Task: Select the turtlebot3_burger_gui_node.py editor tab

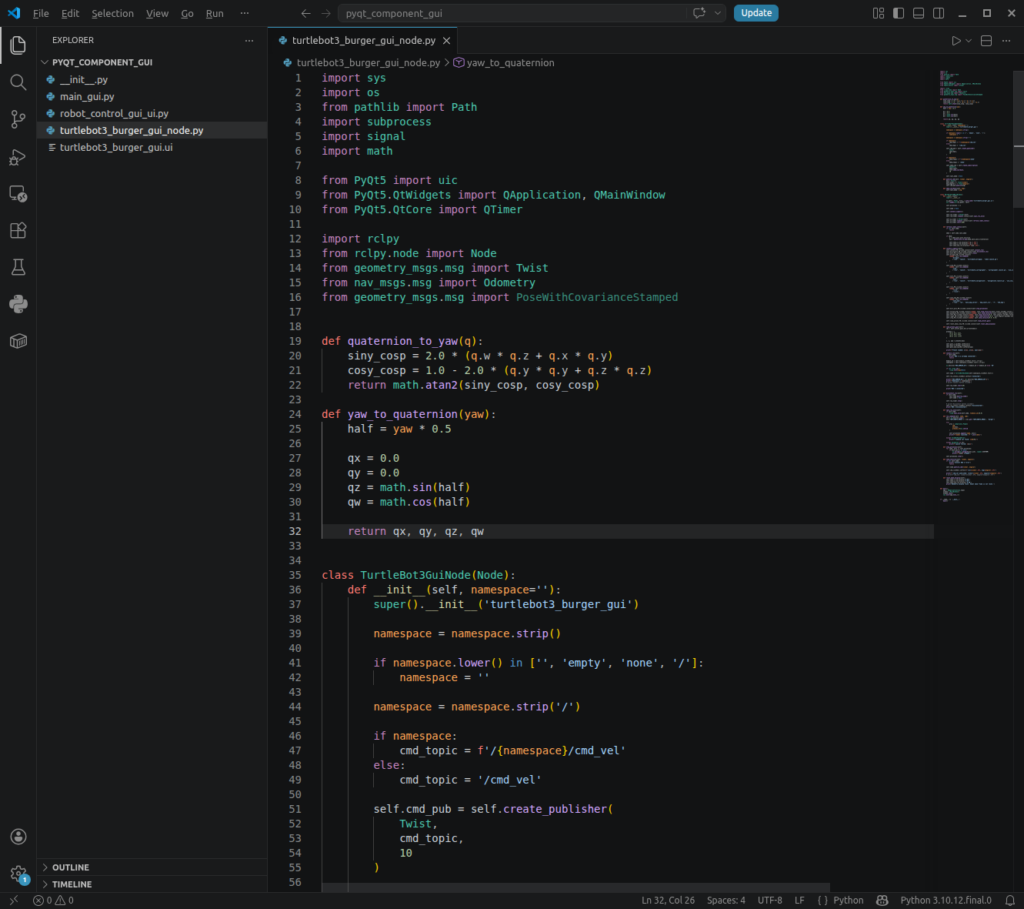Action: tap(363, 40)
